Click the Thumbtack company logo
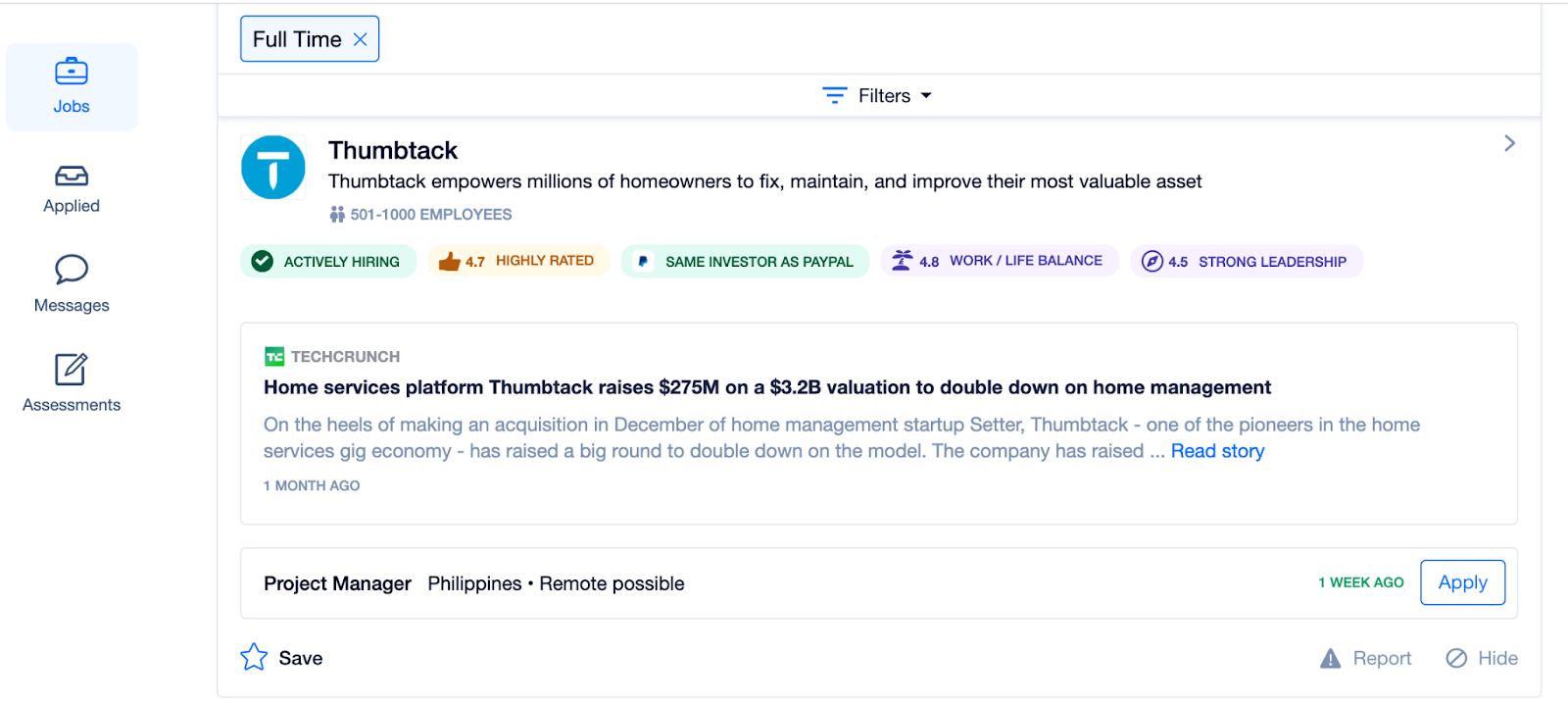This screenshot has width=1568, height=706. pos(273,168)
